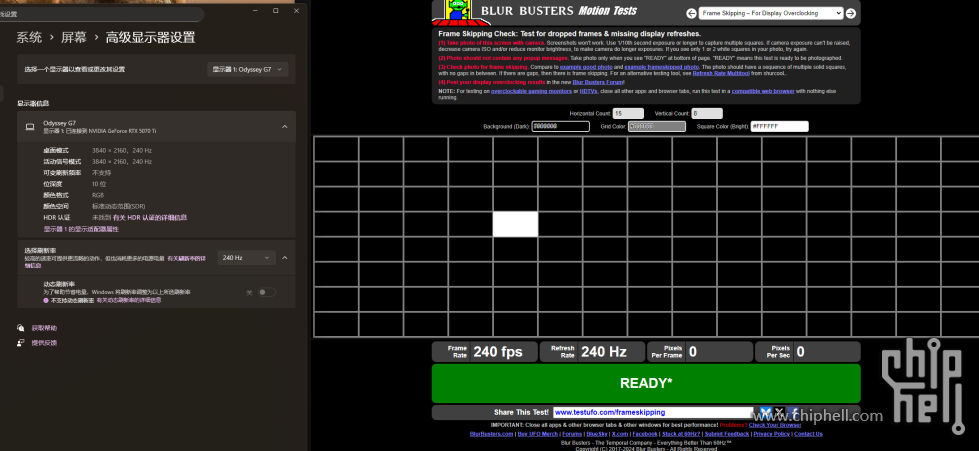Open the Contact Us footer link
The width and height of the screenshot is (979, 451).
tap(809, 434)
